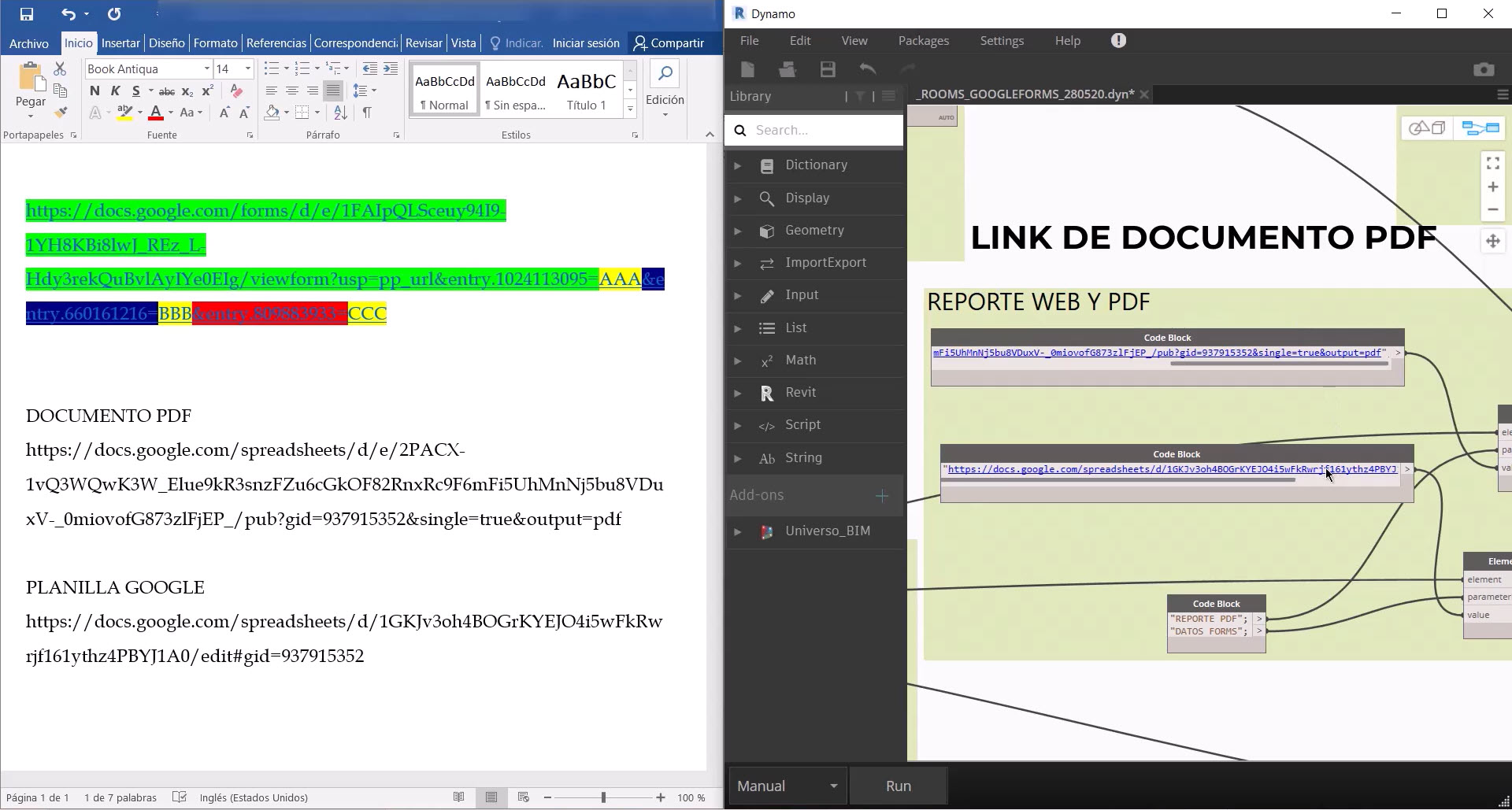The image size is (1512, 810).
Task: Toggle the bulleted list formatting
Action: click(x=271, y=68)
